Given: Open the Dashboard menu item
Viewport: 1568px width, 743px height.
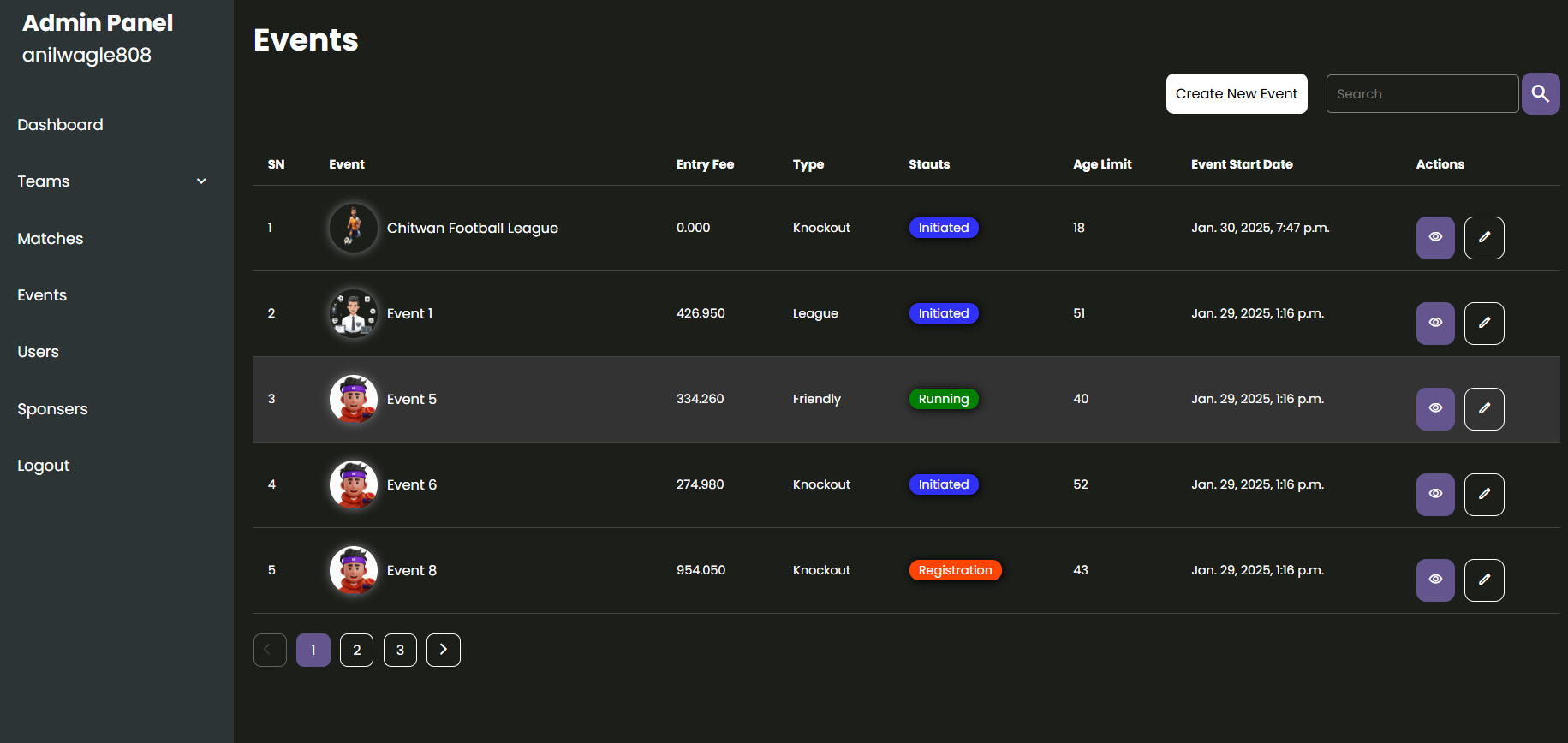Looking at the screenshot, I should coord(60,125).
